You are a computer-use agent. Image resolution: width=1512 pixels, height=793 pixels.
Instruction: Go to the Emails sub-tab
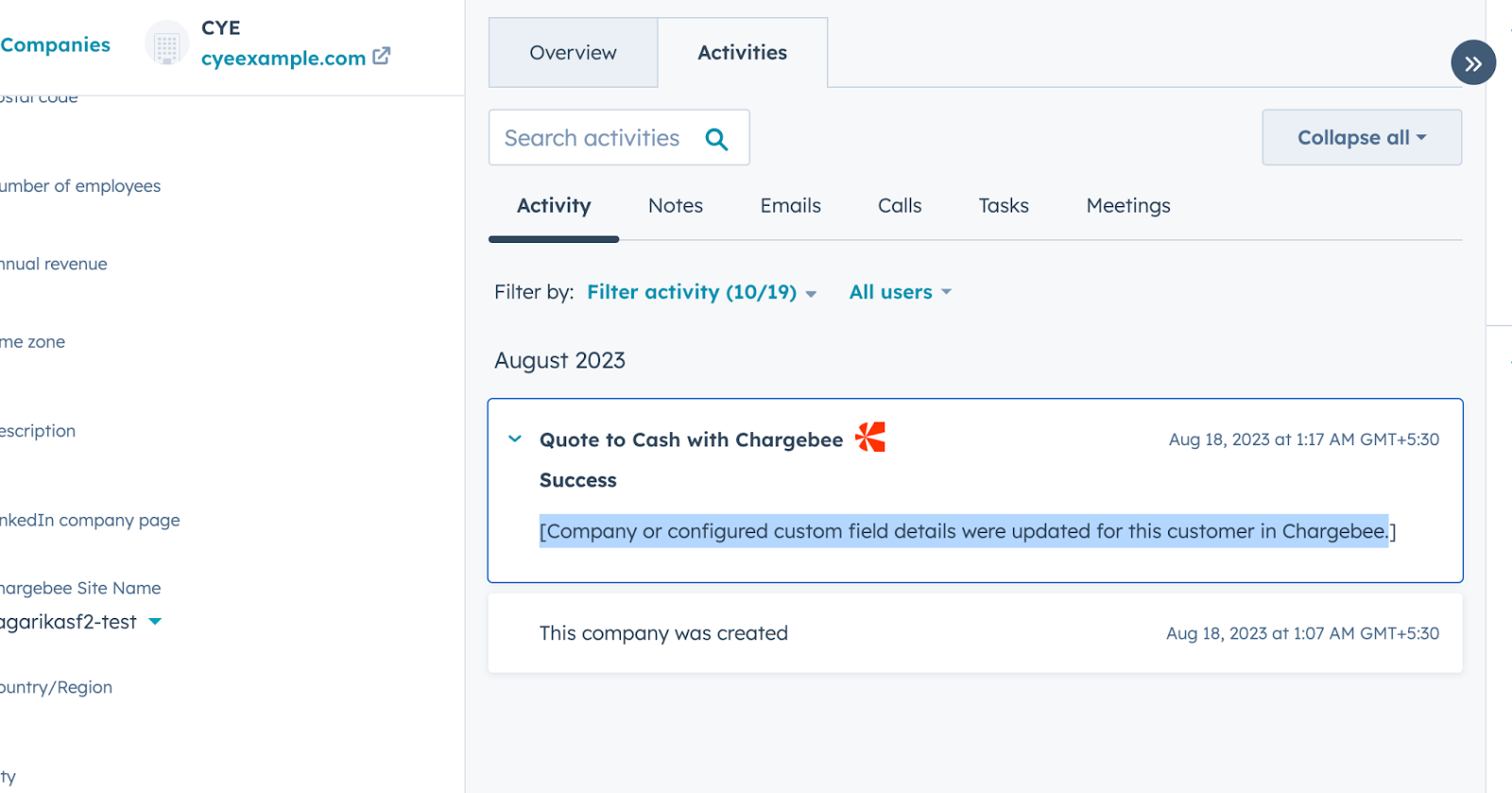pos(790,205)
